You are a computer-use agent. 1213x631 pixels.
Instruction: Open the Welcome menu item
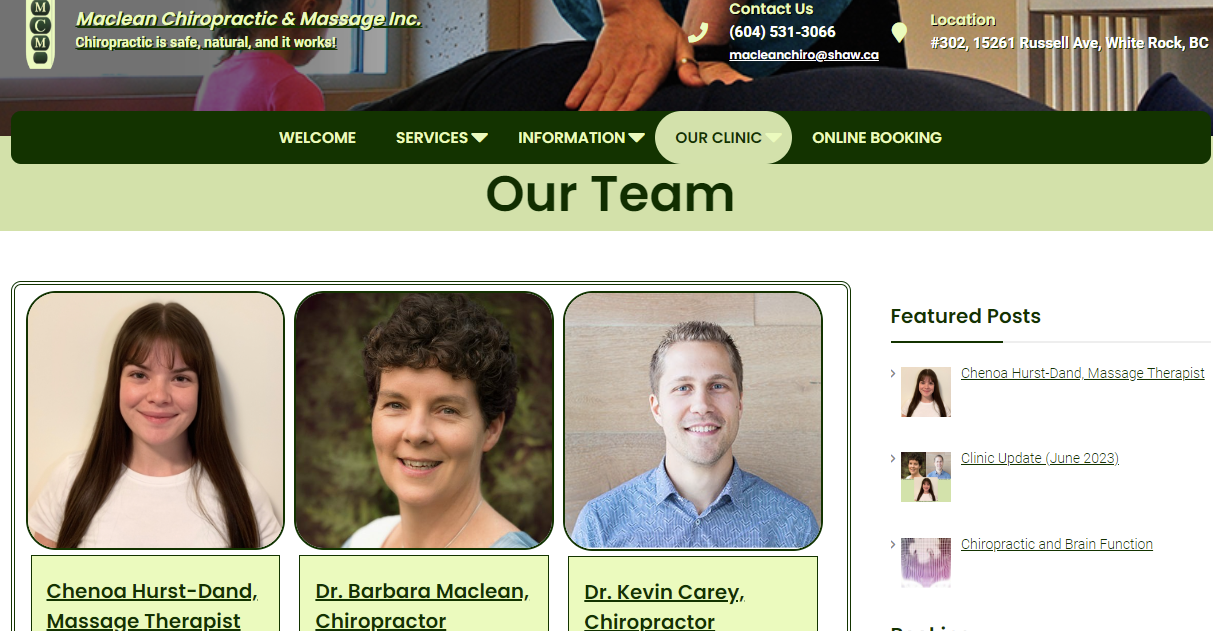317,138
